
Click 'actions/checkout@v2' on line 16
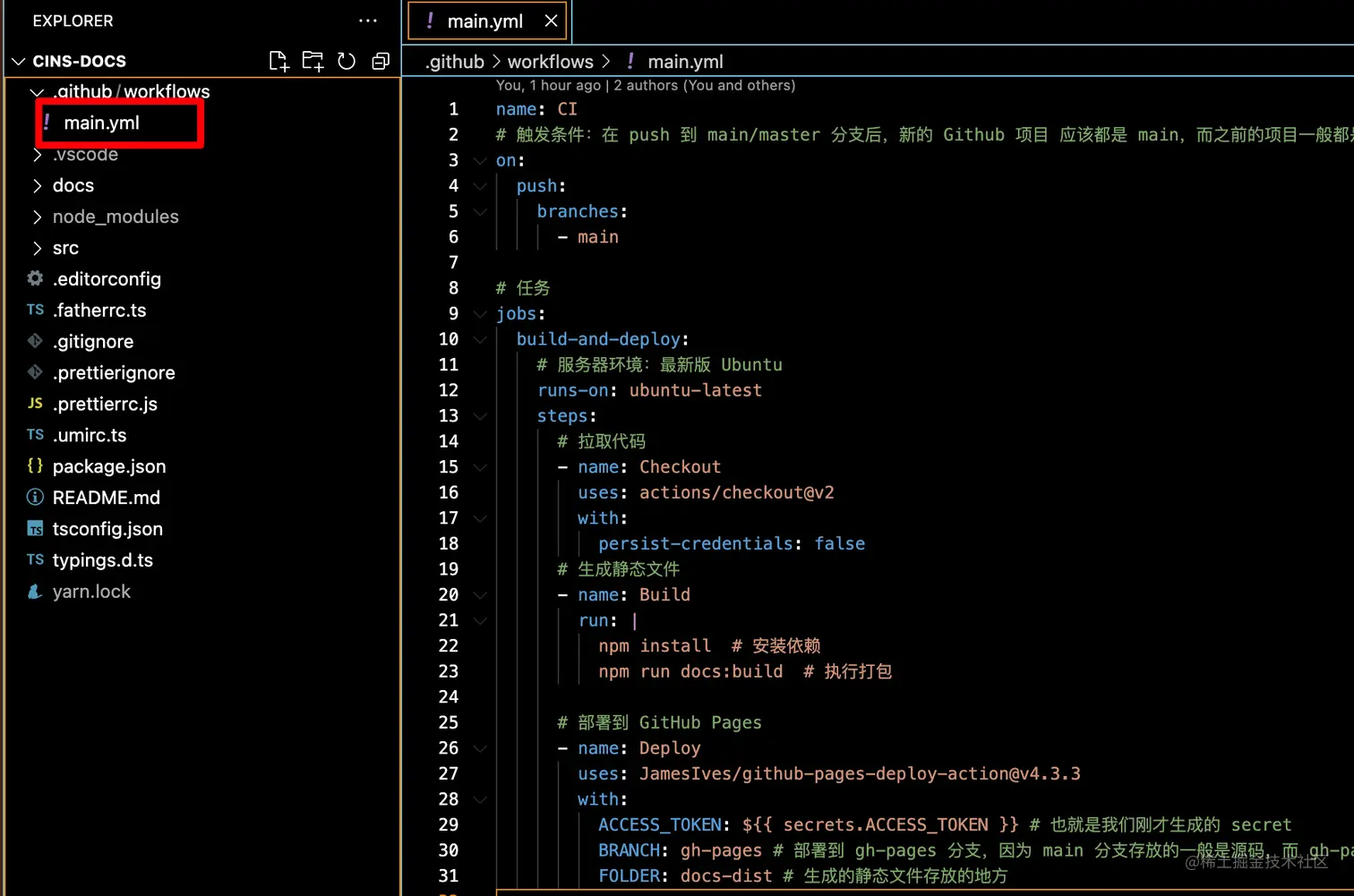point(737,492)
